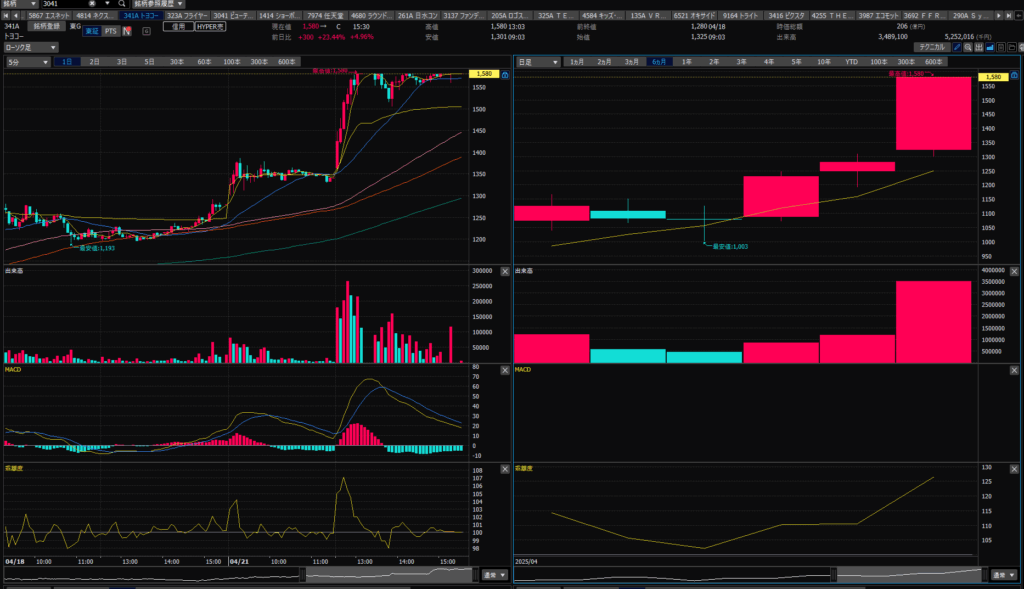Click the tallest daily volume bar
The width and height of the screenshot is (1024, 589).
pos(933,322)
